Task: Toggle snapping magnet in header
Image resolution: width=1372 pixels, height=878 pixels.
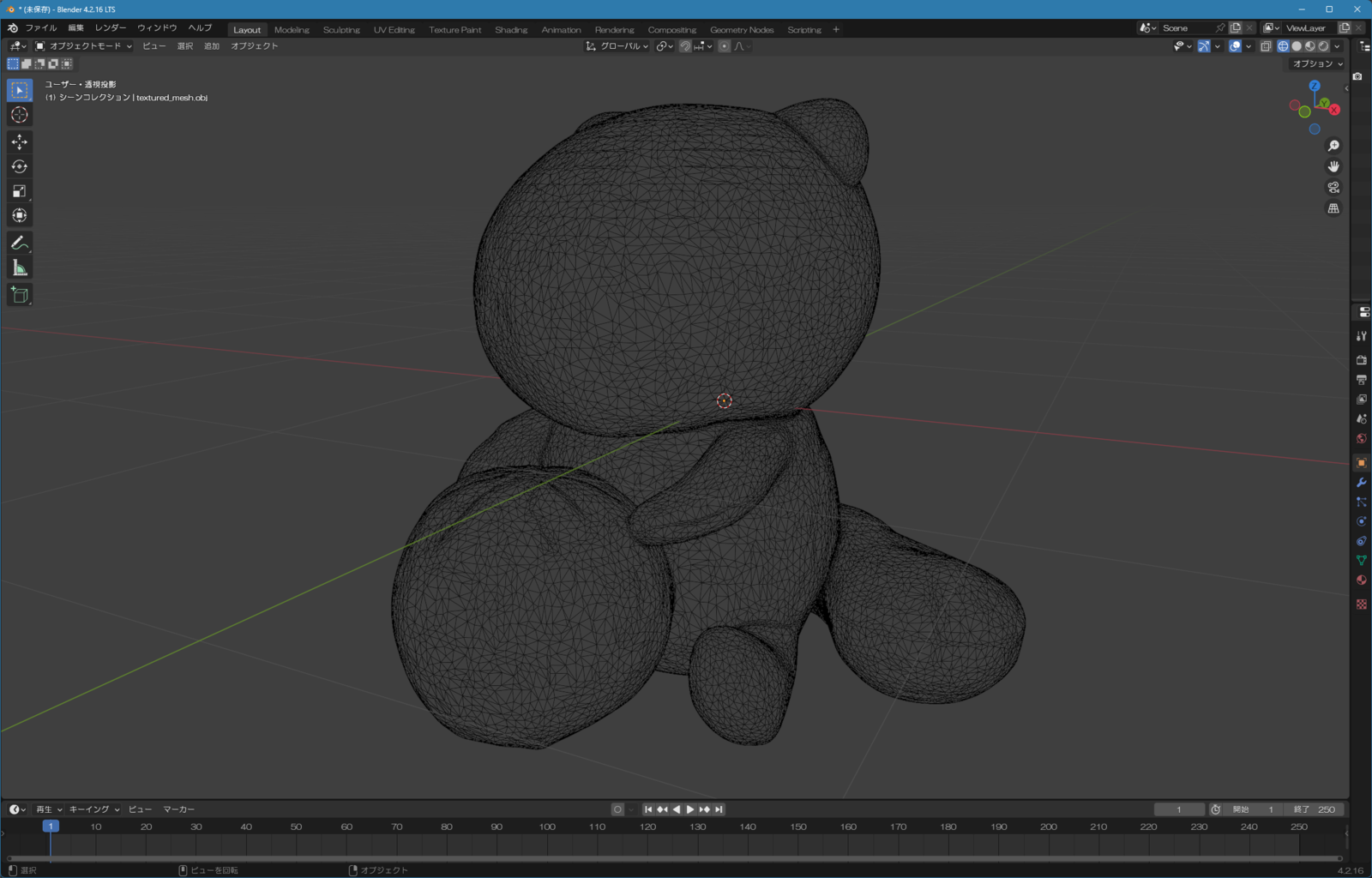Action: tap(685, 46)
